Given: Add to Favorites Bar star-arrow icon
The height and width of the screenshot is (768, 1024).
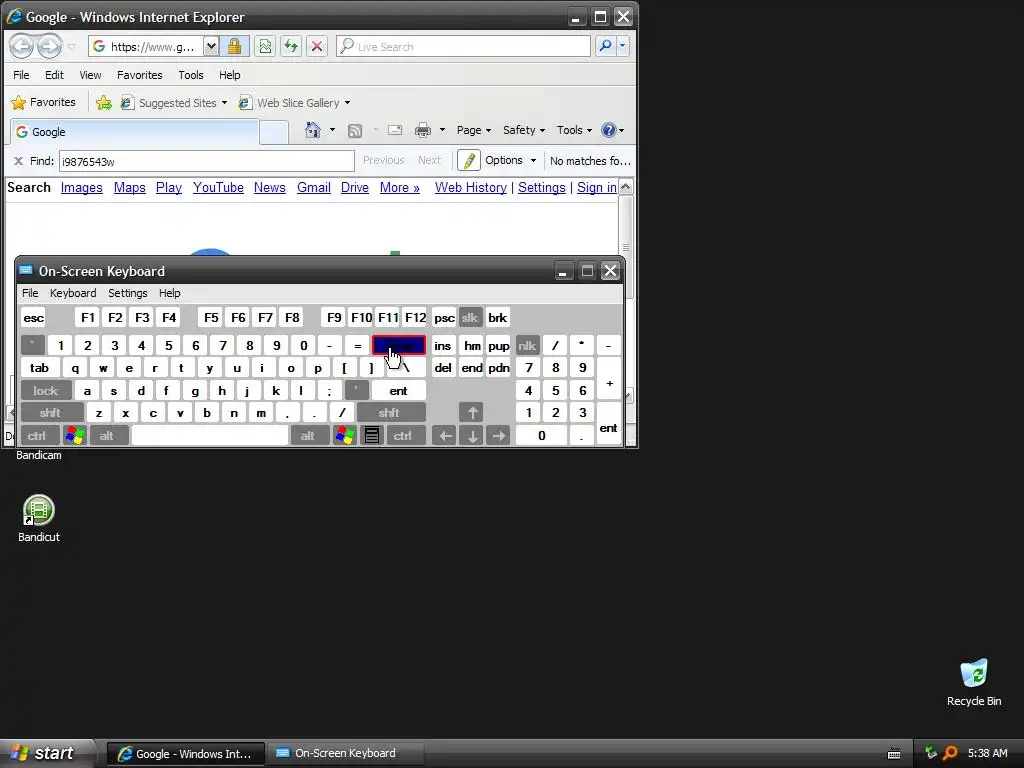Looking at the screenshot, I should [103, 103].
